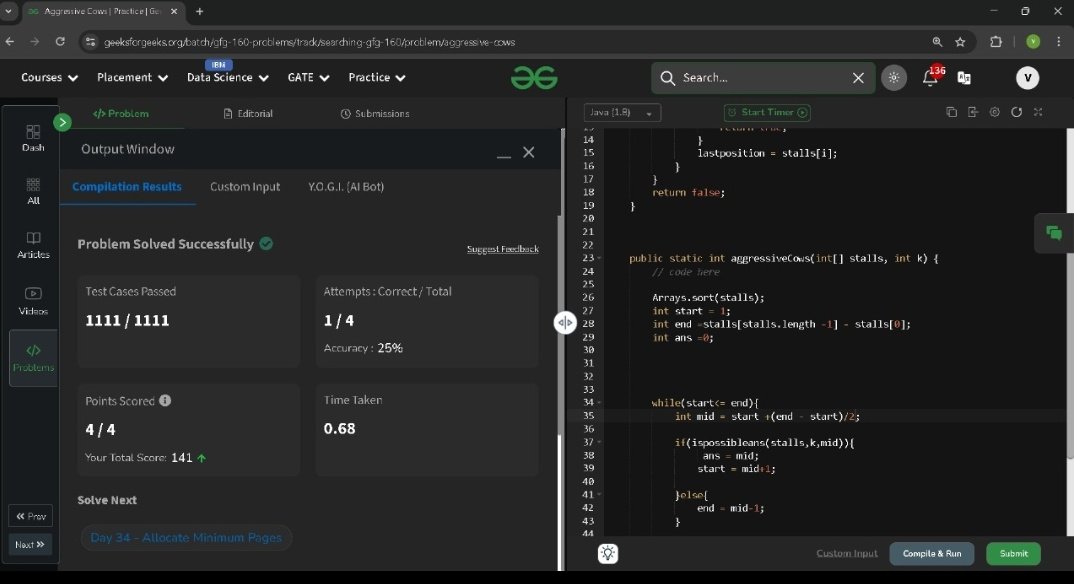Click the editor copy code icon
The width and height of the screenshot is (1074, 584).
tap(951, 112)
